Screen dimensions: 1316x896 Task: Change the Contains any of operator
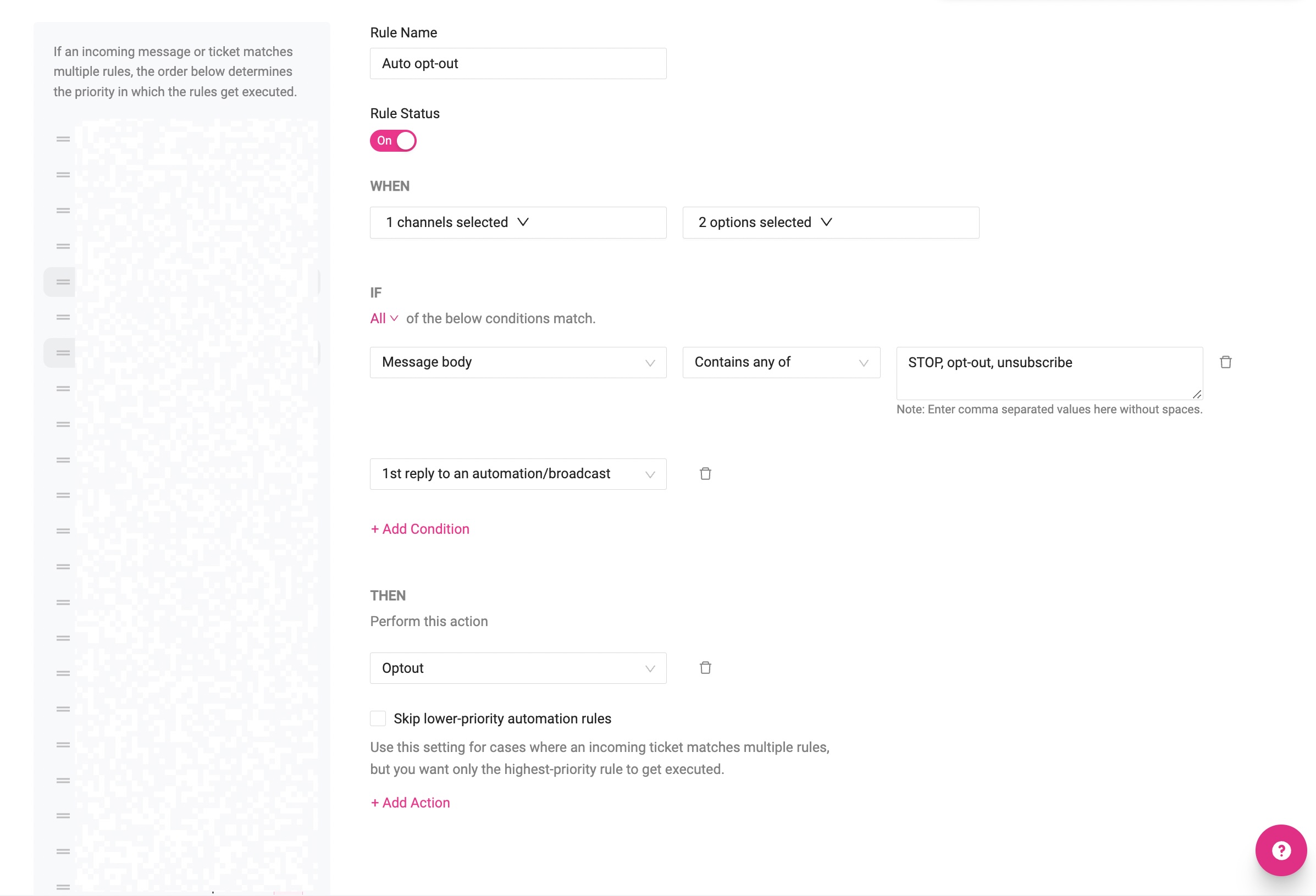pos(781,362)
